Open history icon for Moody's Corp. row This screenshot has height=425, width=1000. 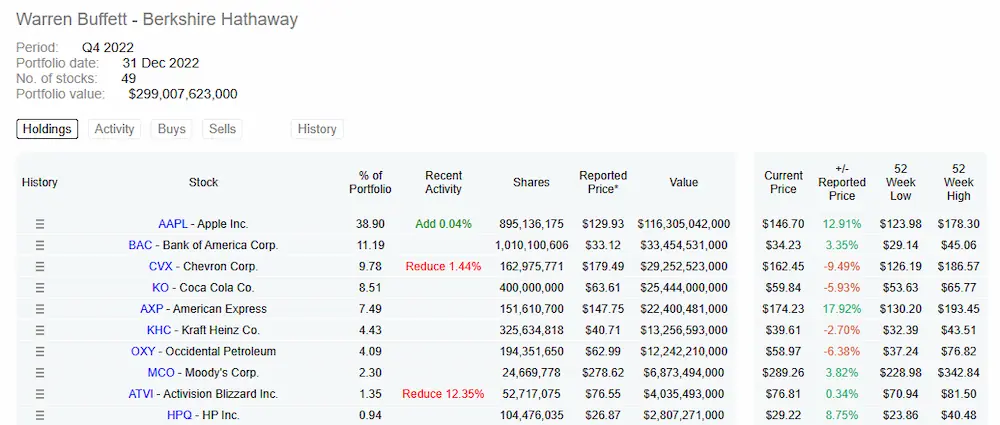pyautogui.click(x=40, y=373)
